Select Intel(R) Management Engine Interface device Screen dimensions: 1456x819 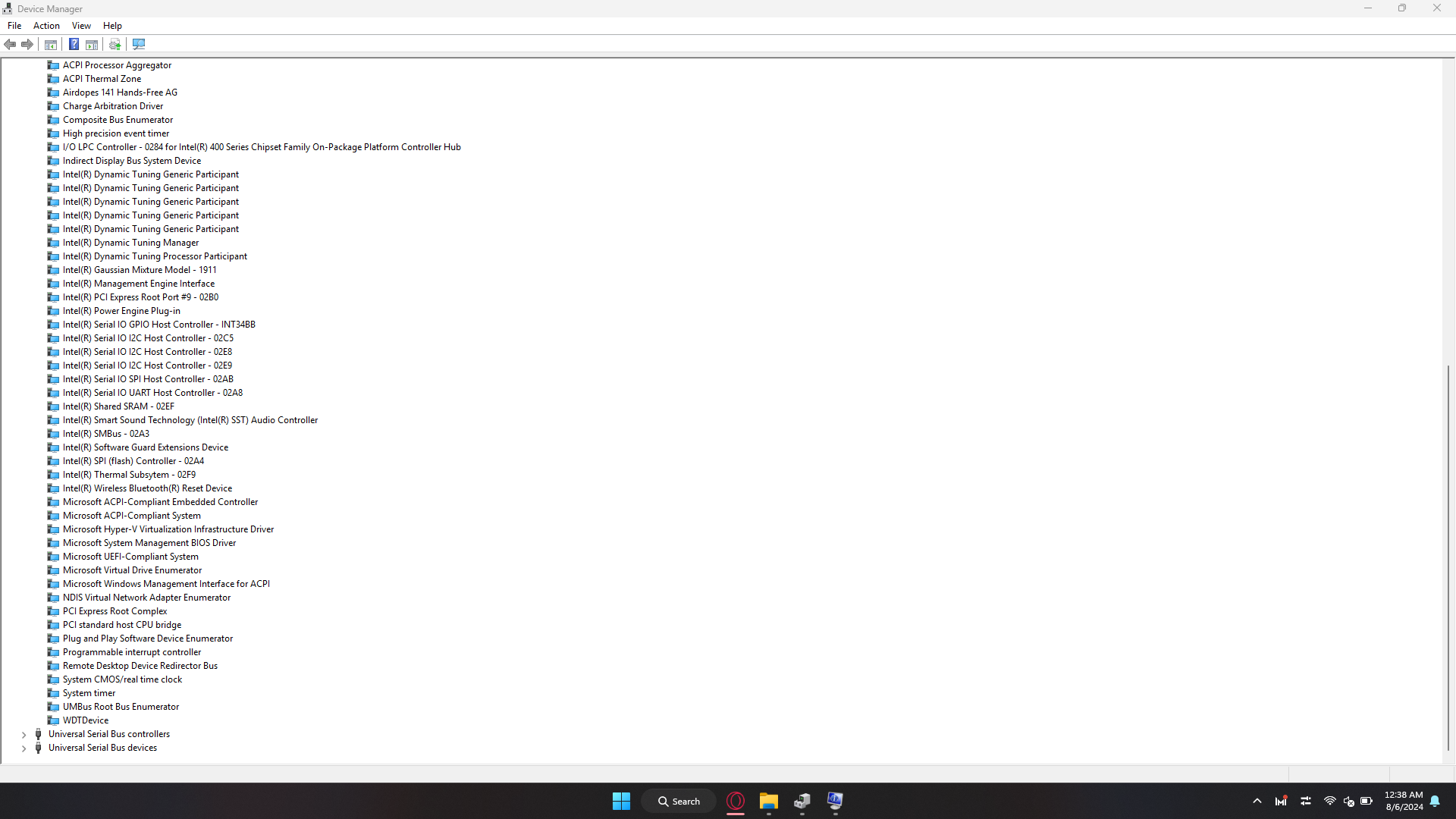pyautogui.click(x=138, y=284)
